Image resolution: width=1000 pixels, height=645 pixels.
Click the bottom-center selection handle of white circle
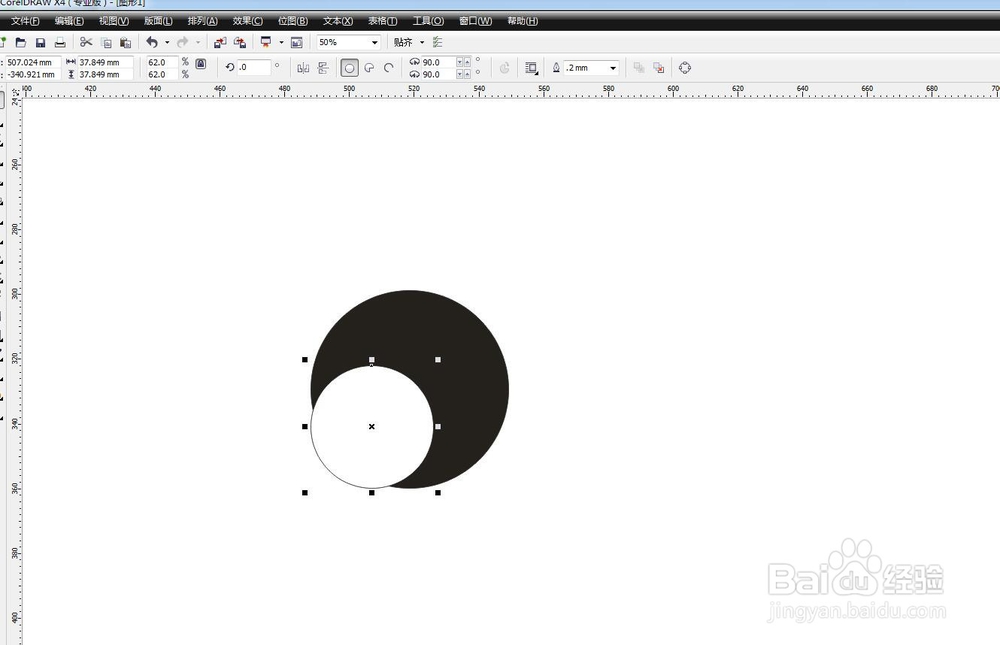click(x=372, y=493)
